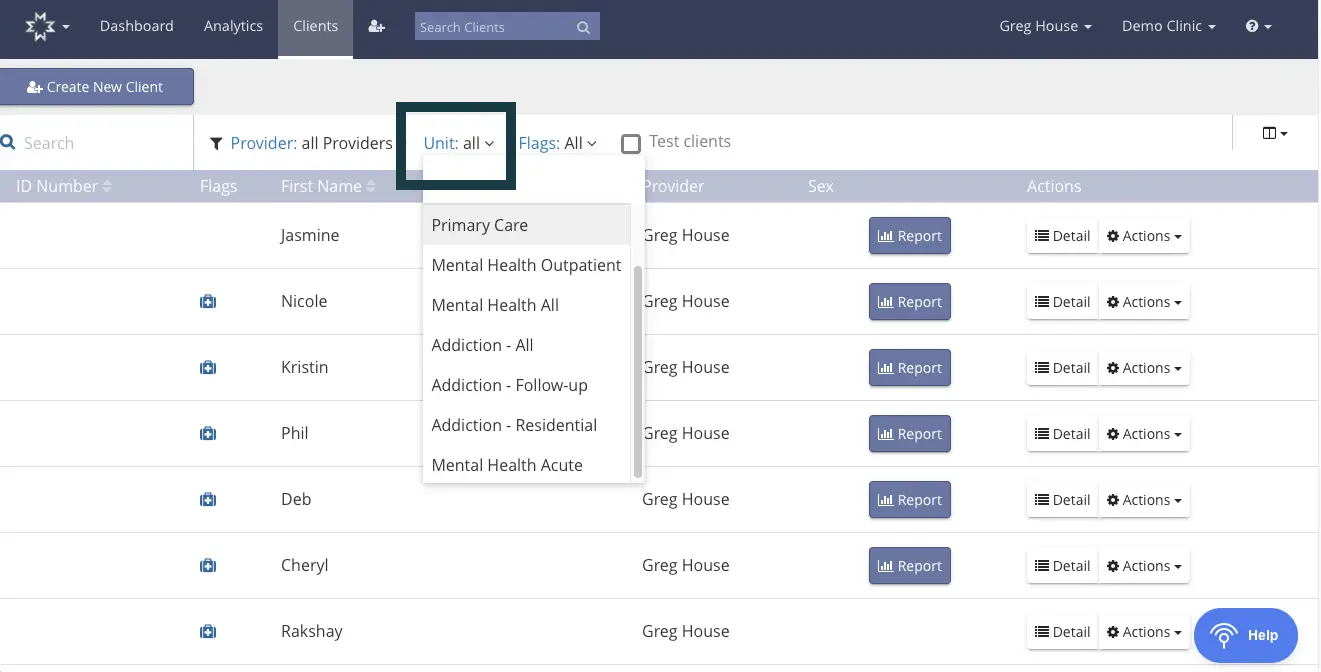
Task: Click Nicole's medical kit flag icon
Action: pos(207,301)
